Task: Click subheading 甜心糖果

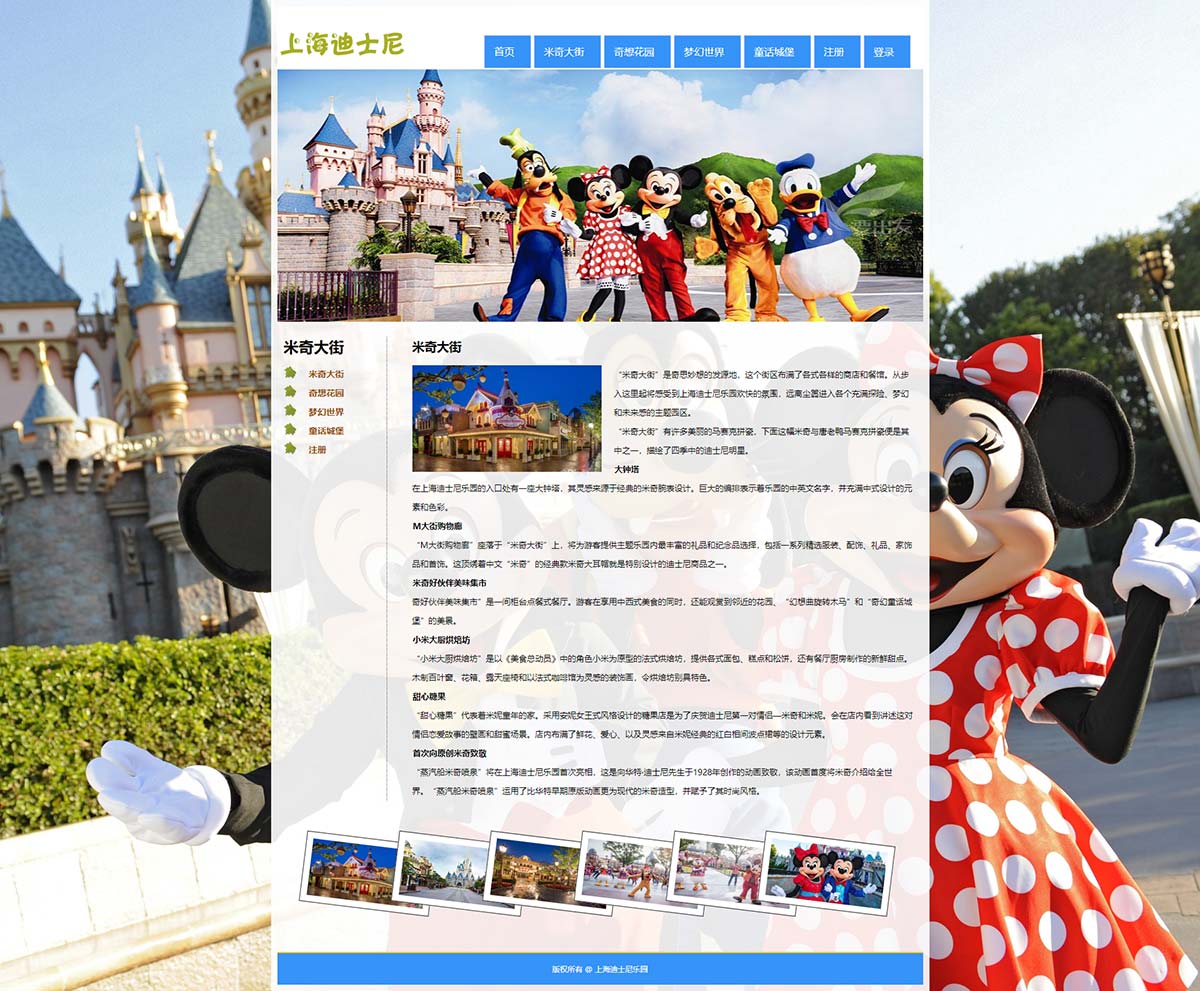Action: tap(429, 696)
